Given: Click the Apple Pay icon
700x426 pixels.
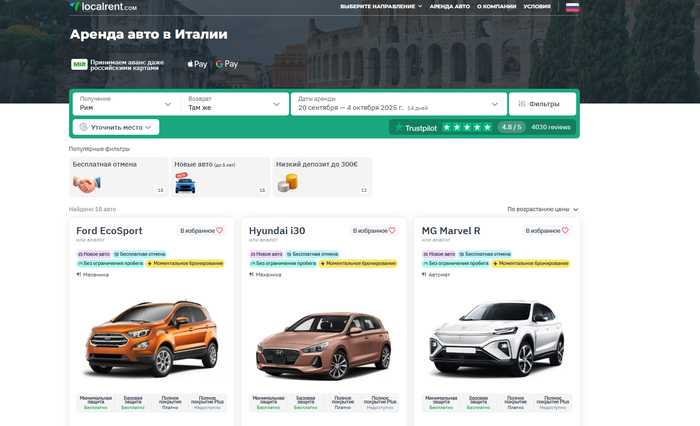Looking at the screenshot, I should [x=197, y=64].
